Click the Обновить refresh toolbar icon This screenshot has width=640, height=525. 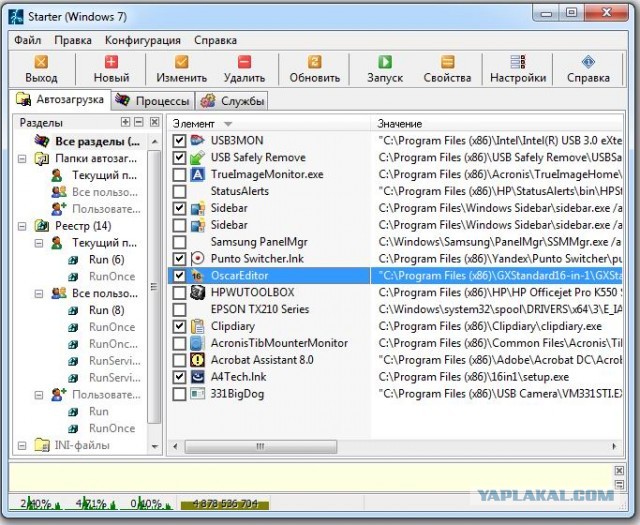pyautogui.click(x=314, y=62)
